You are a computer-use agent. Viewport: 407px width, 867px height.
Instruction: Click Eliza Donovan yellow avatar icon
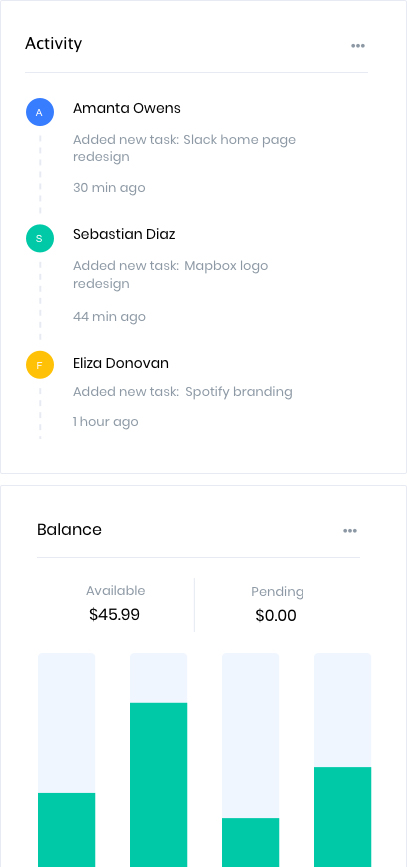(x=40, y=365)
